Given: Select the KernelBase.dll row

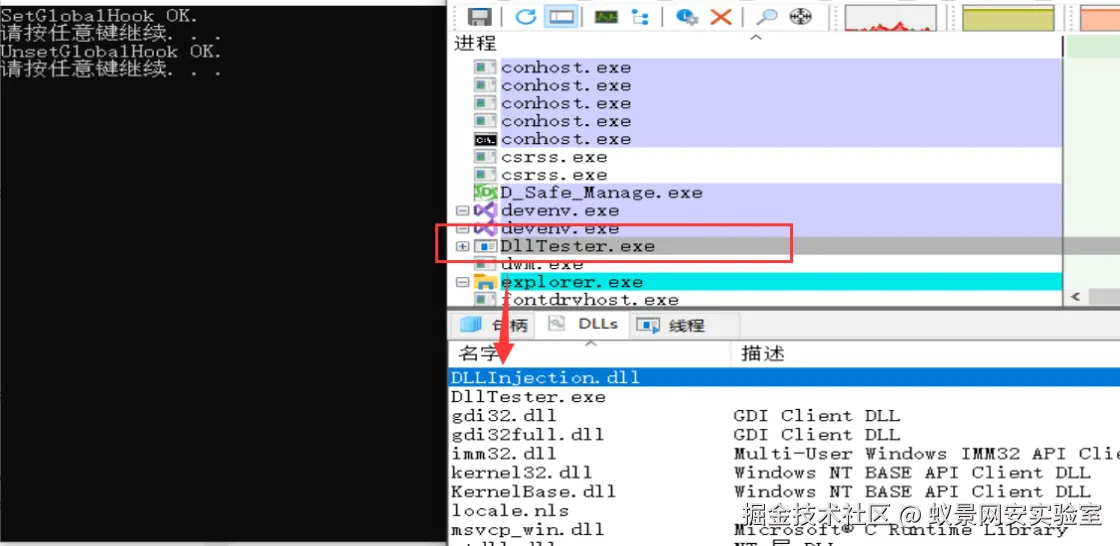Looking at the screenshot, I should 534,492.
